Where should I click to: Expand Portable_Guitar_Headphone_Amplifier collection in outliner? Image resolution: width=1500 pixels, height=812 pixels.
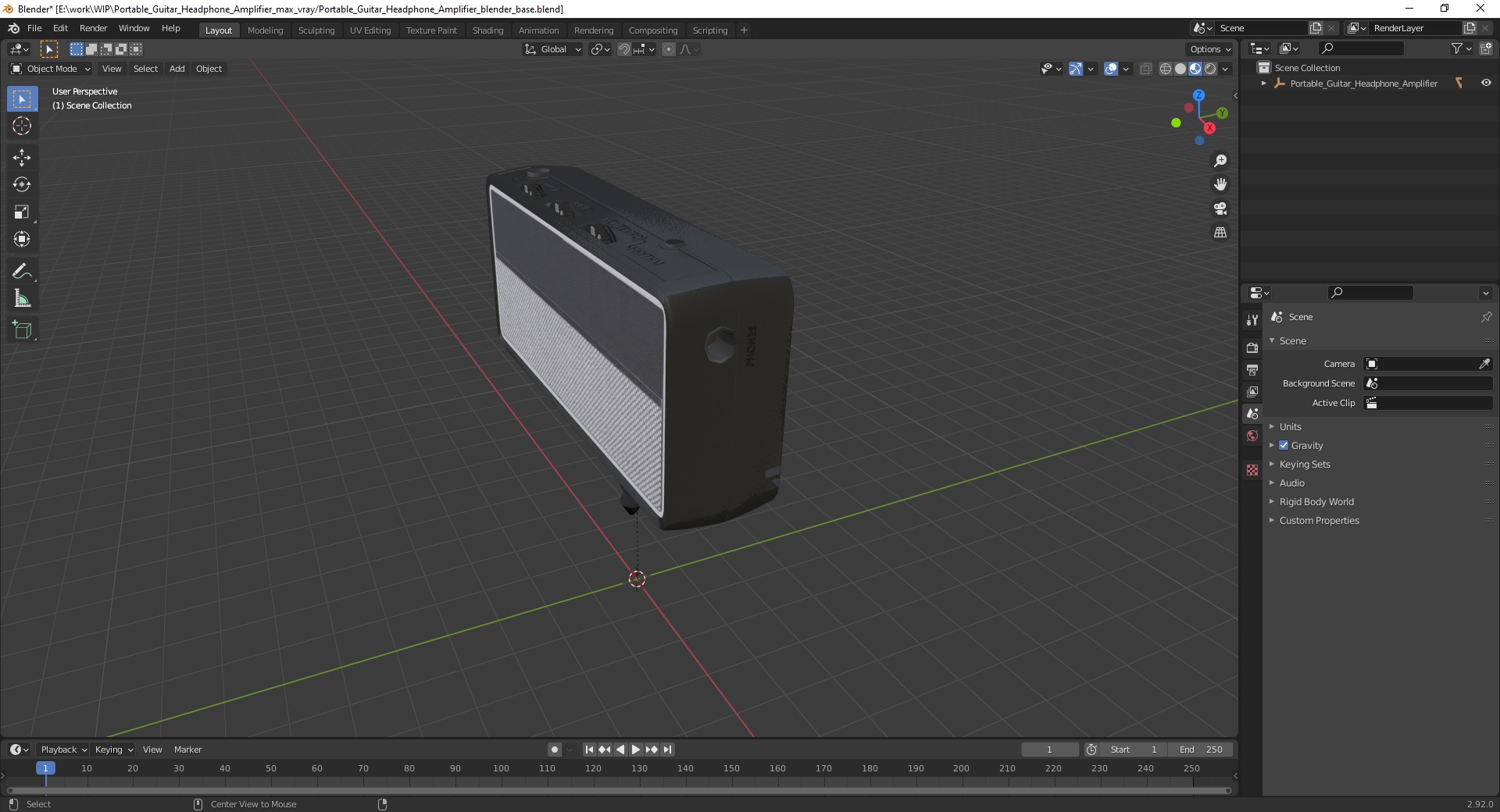pyautogui.click(x=1264, y=84)
